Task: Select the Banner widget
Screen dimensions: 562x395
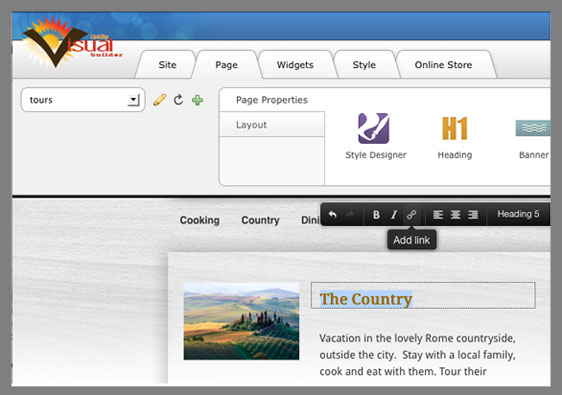Action: click(533, 139)
